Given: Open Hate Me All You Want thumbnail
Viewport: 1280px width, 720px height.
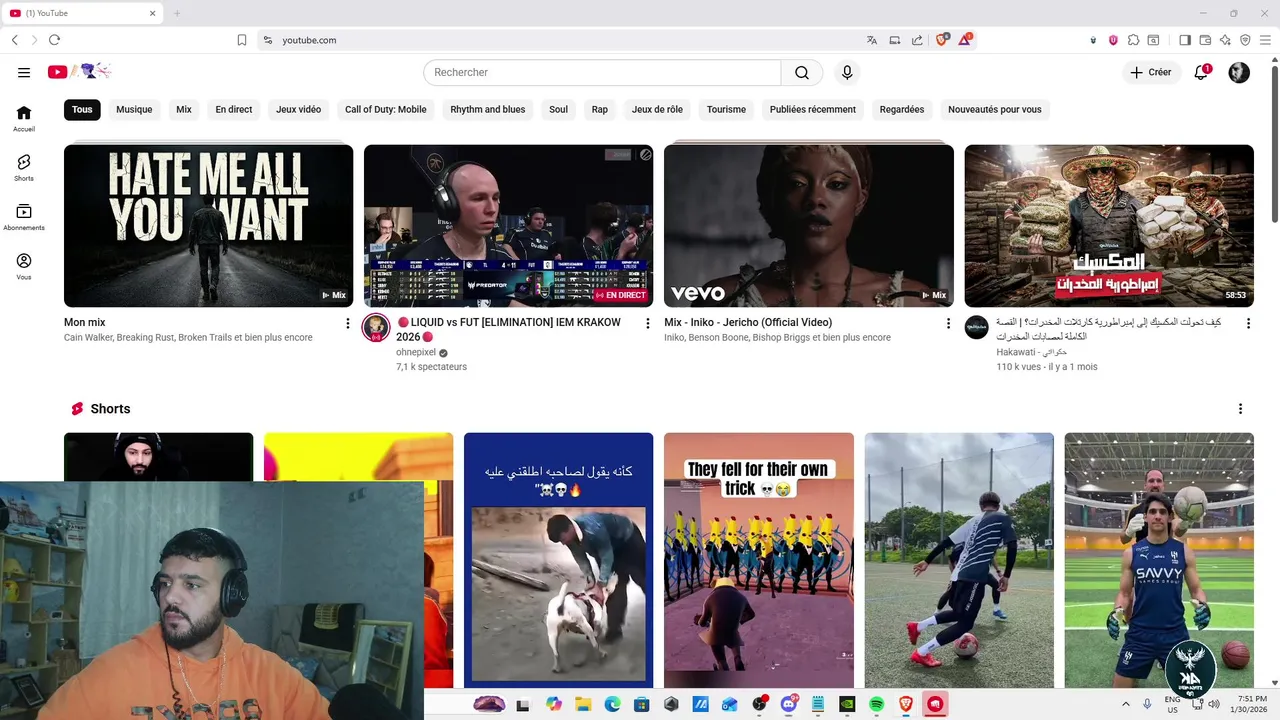Looking at the screenshot, I should pos(208,226).
